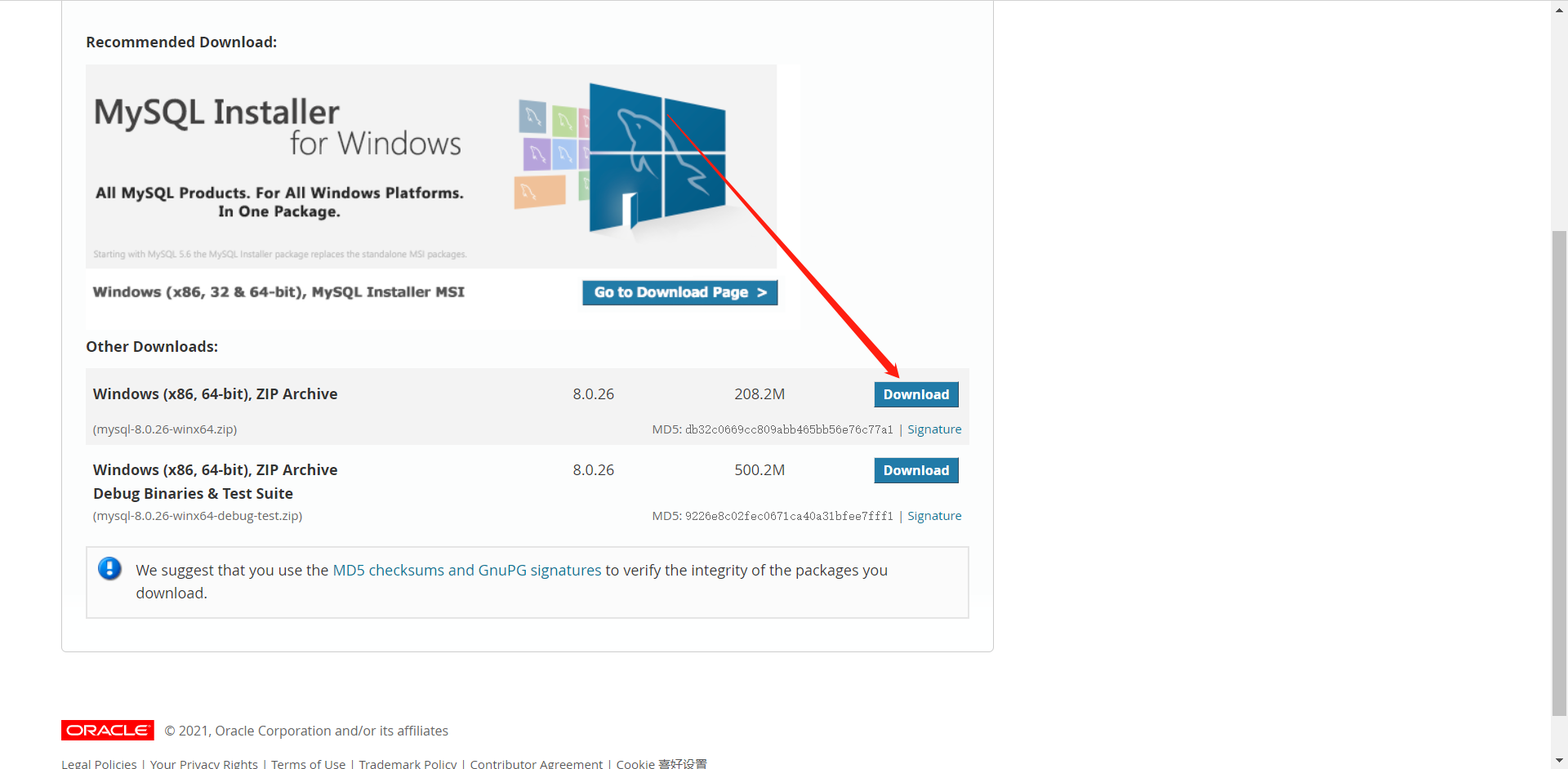
Task: Select the MD5 hash 9226e8c02fec0671ca40a31bfee7fff1
Action: click(789, 516)
